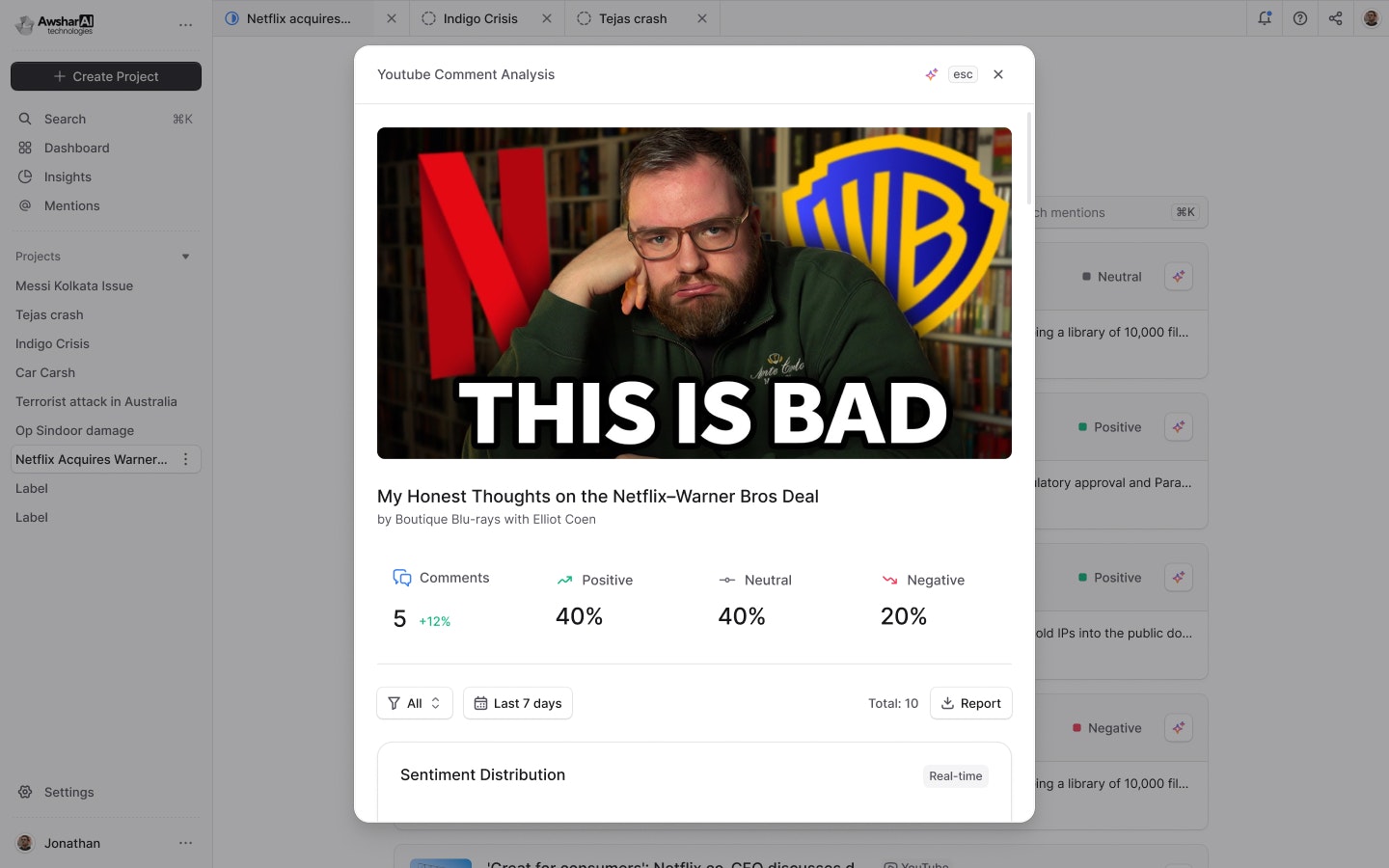Click the AwsharAI technologies logo
The image size is (1389, 868).
(54, 24)
